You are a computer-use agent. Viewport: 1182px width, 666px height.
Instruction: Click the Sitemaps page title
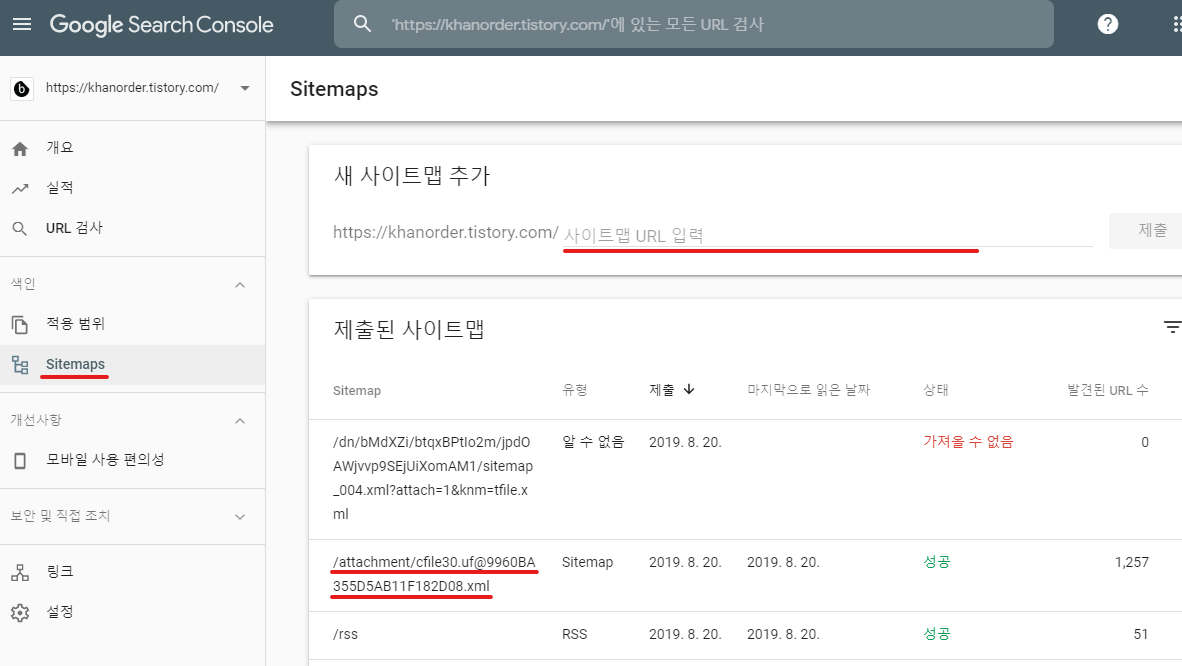pos(334,89)
